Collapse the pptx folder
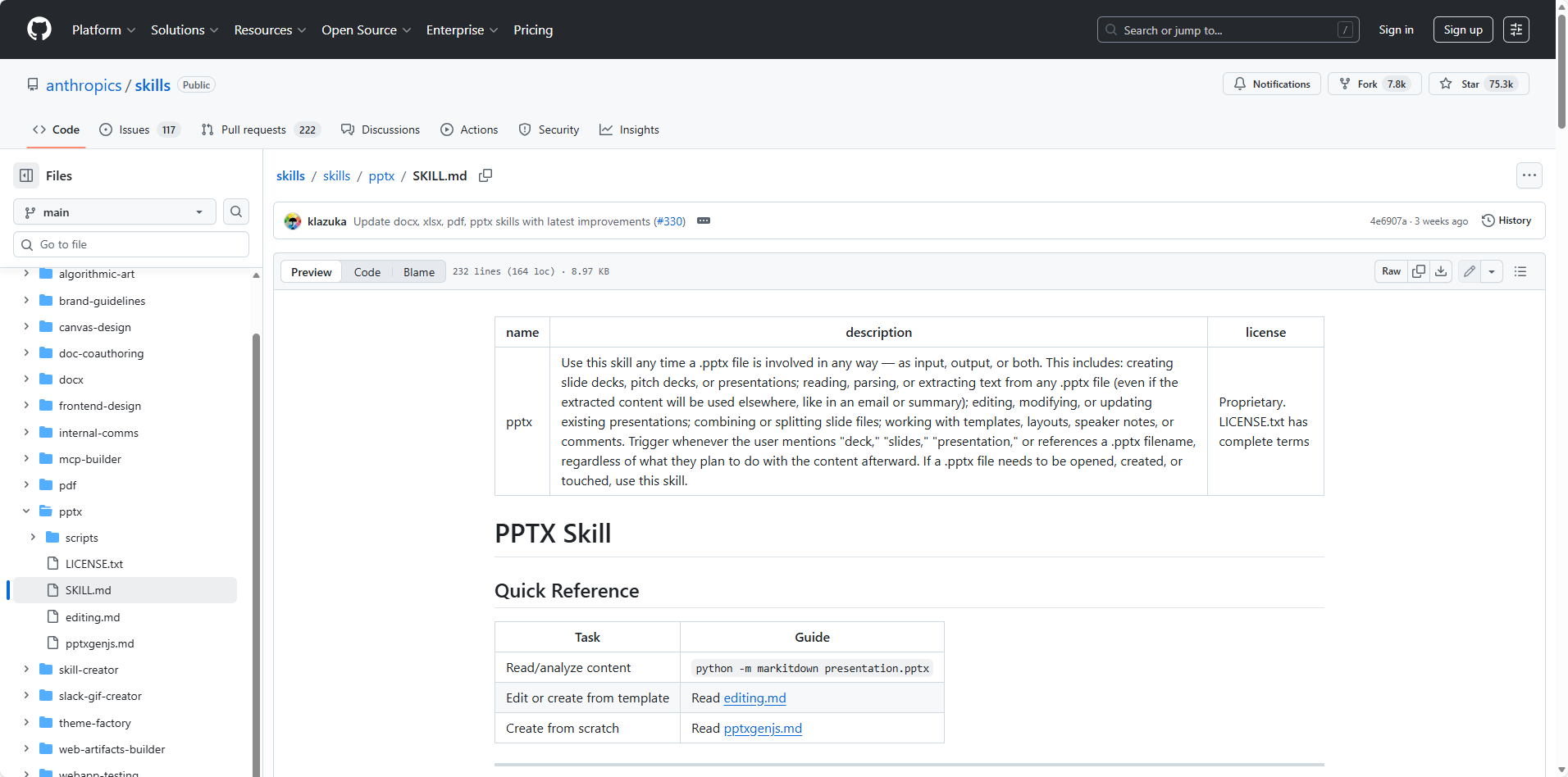 tap(26, 511)
